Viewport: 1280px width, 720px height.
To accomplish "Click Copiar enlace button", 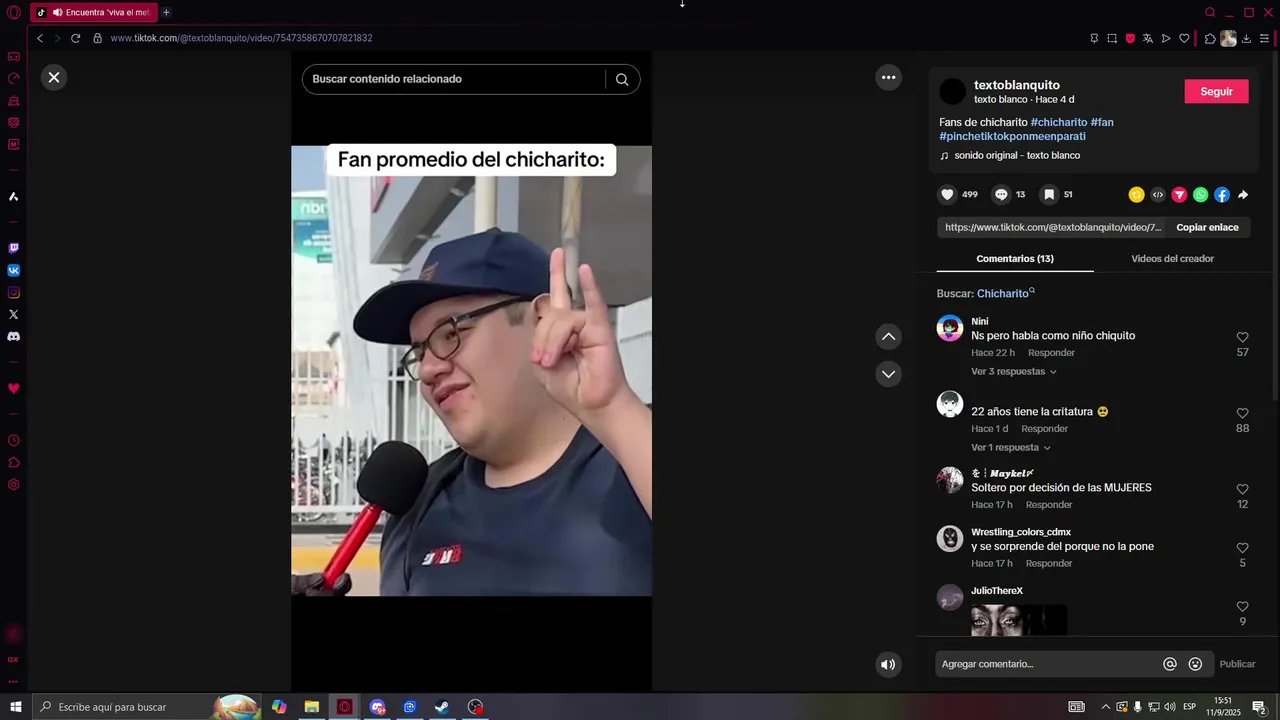I will (x=1207, y=227).
